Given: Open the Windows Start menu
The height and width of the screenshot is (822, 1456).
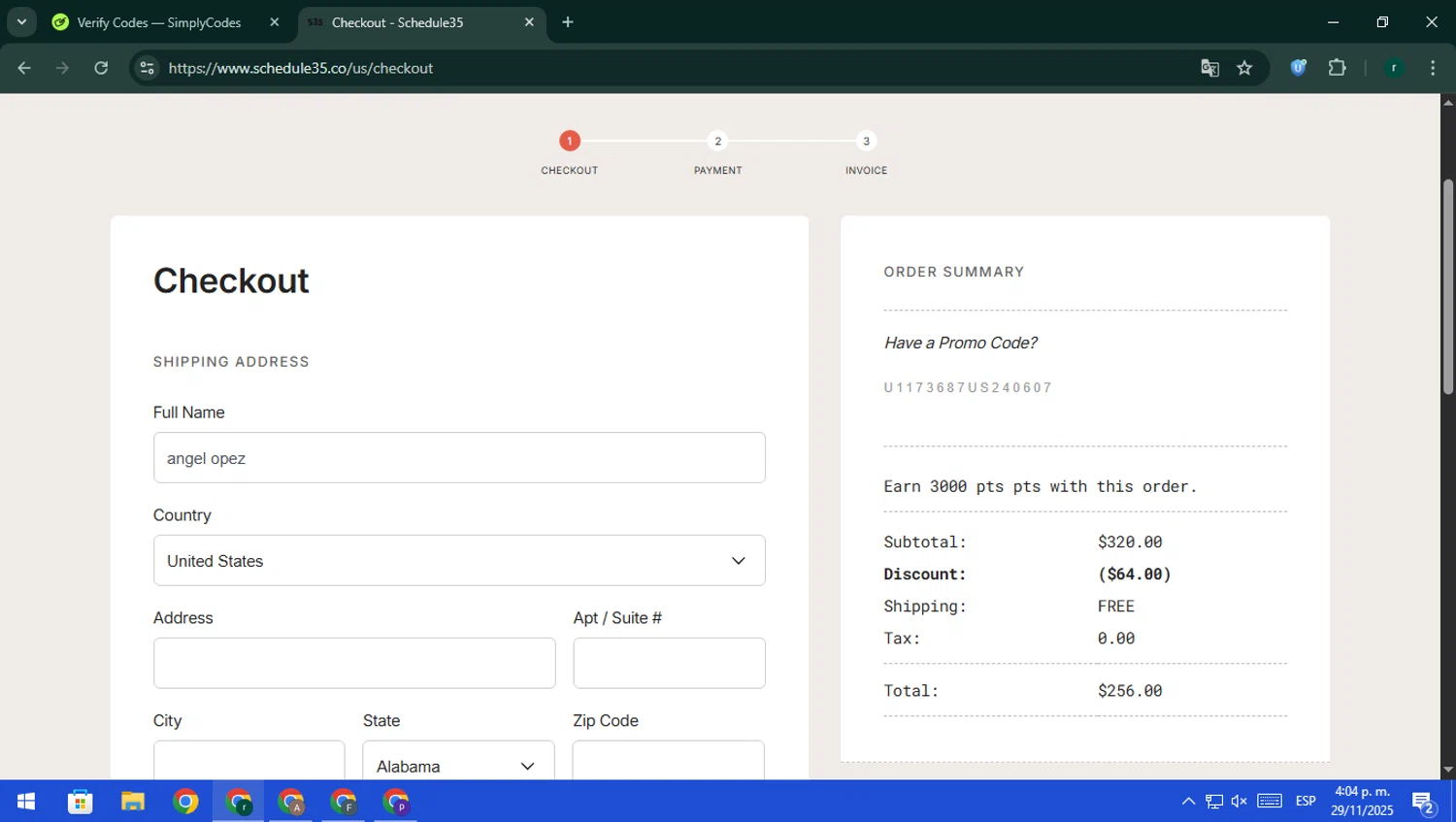Looking at the screenshot, I should click(26, 802).
